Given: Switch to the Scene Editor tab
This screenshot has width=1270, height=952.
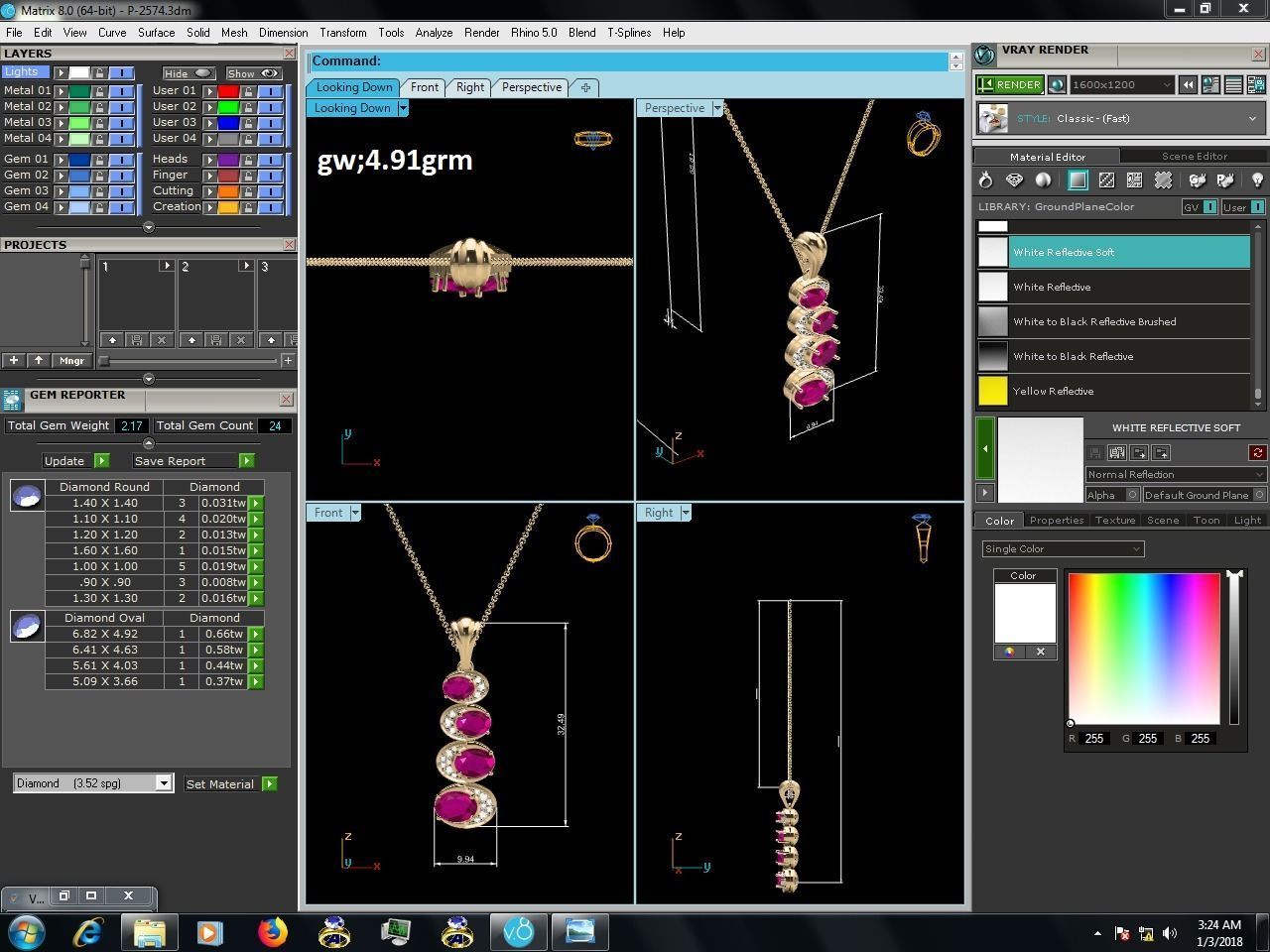Looking at the screenshot, I should click(1195, 156).
